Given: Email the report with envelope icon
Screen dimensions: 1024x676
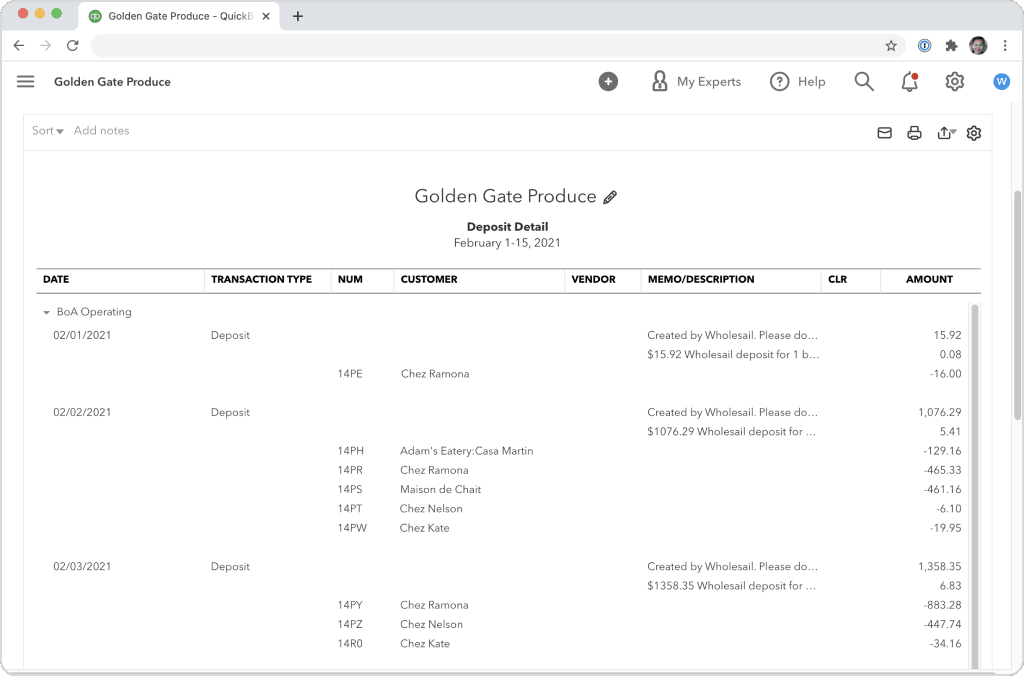Looking at the screenshot, I should tap(884, 133).
